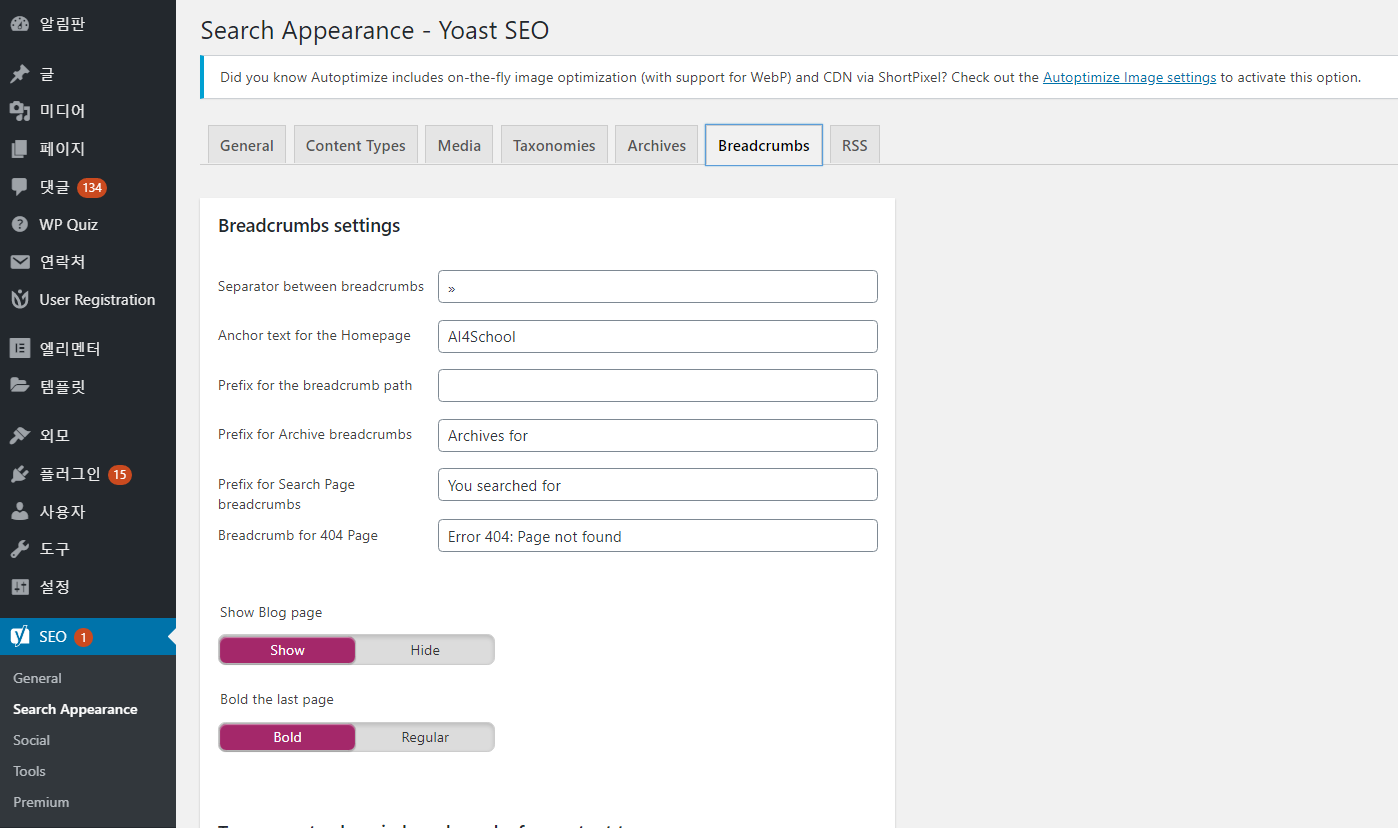Click the Yoast SEO logo icon
This screenshot has width=1398, height=828.
click(20, 637)
